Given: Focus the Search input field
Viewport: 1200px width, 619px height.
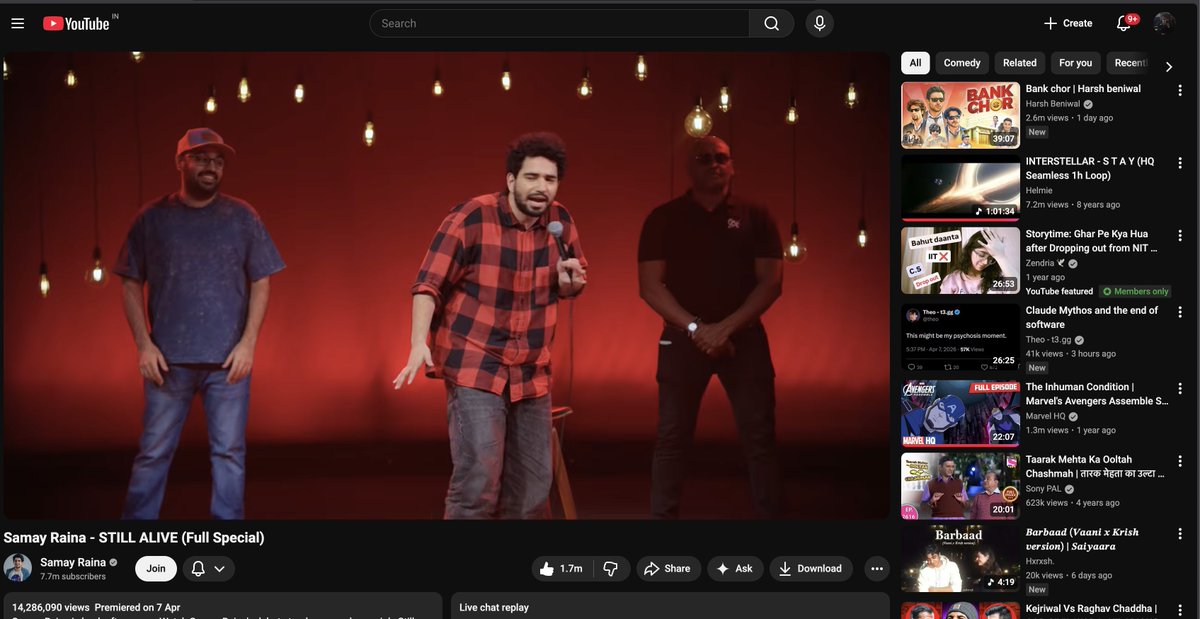Looking at the screenshot, I should click(560, 23).
